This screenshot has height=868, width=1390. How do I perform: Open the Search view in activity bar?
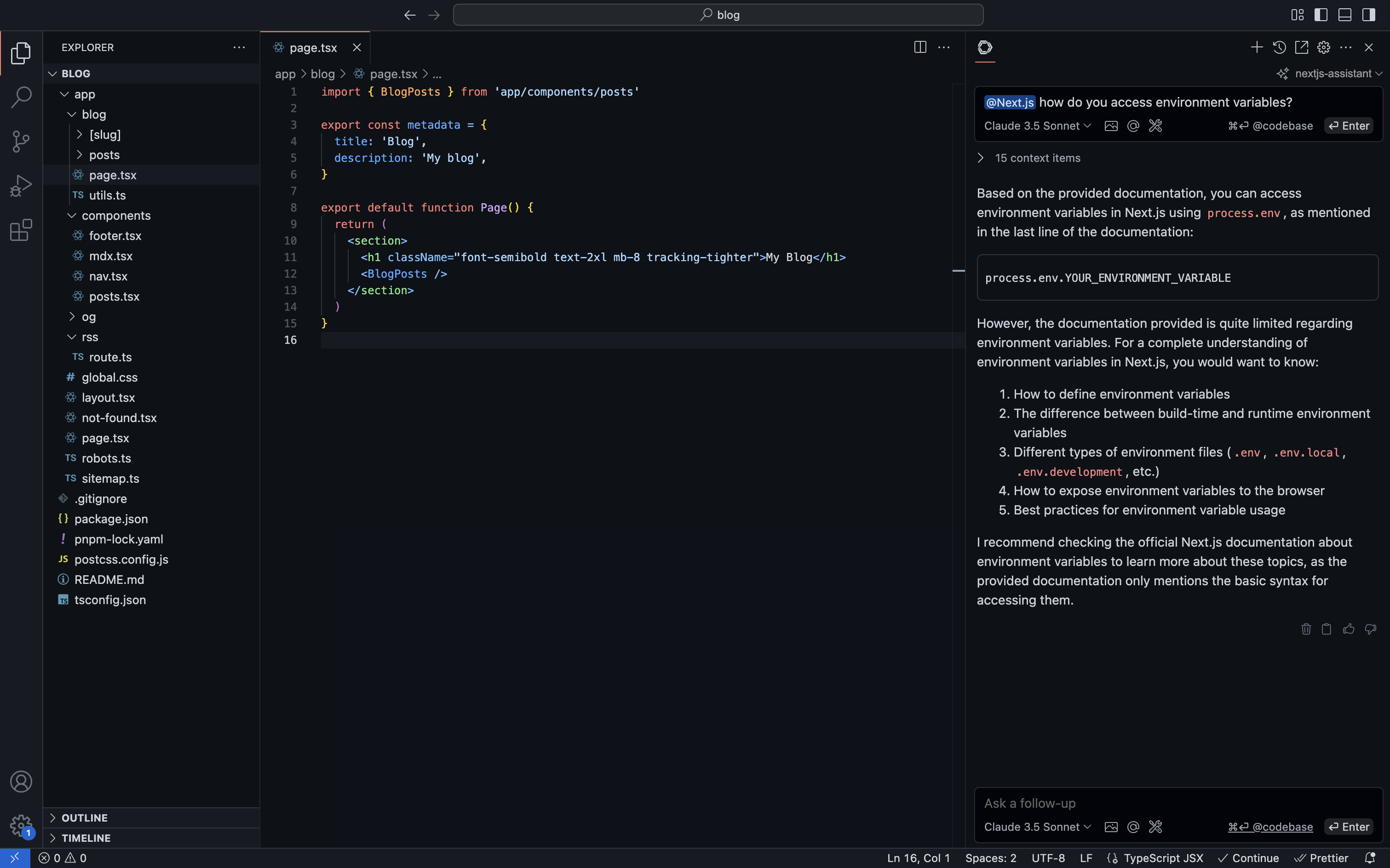click(x=21, y=97)
